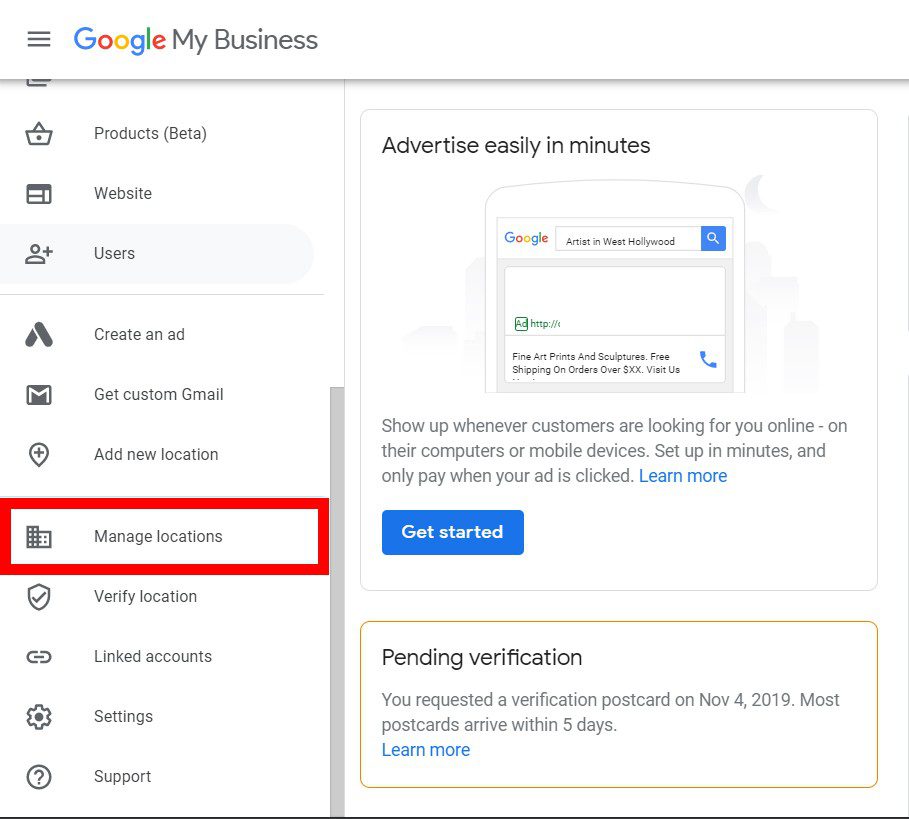Click the green Ad badge in illustration

pyautogui.click(x=521, y=323)
